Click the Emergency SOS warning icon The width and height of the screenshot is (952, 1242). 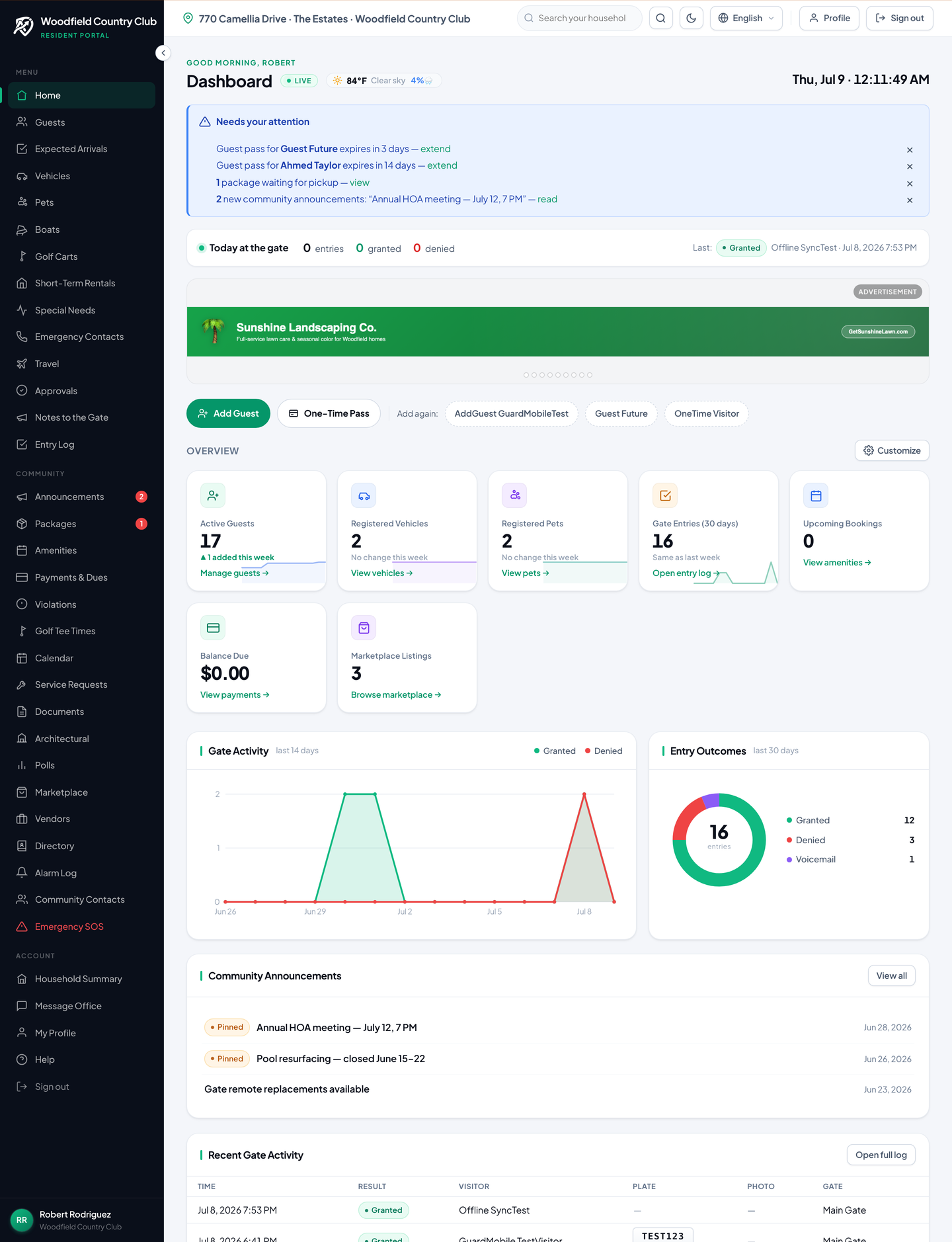22,927
